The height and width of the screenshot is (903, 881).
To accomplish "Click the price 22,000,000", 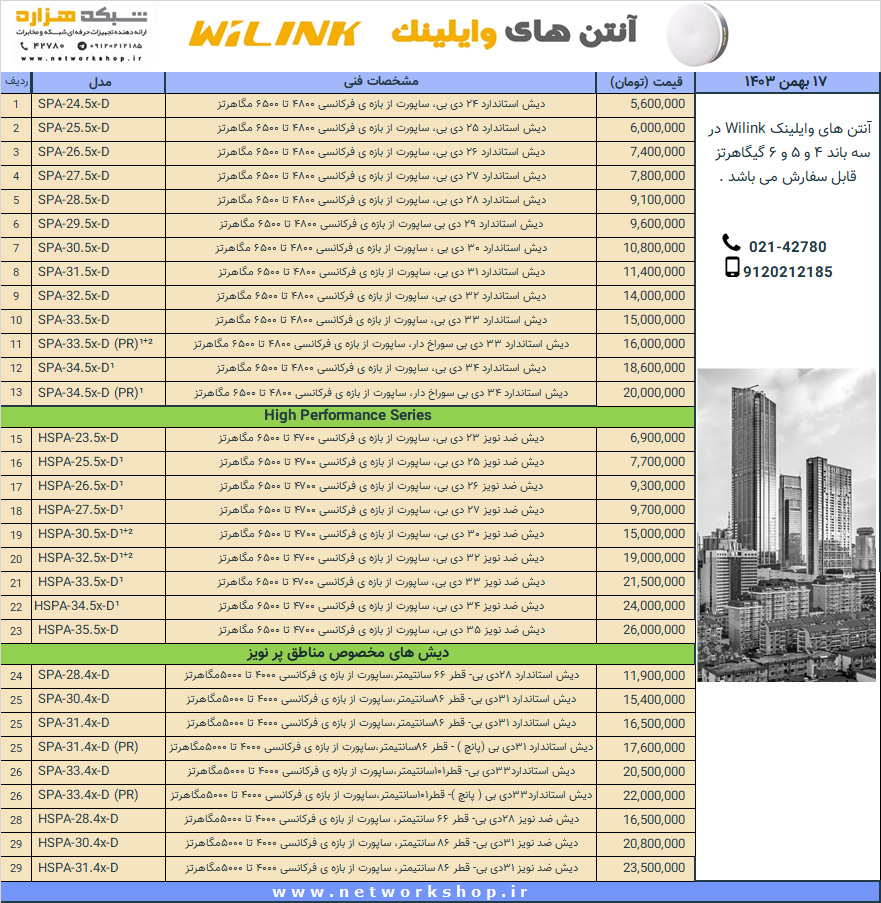I will click(x=654, y=795).
